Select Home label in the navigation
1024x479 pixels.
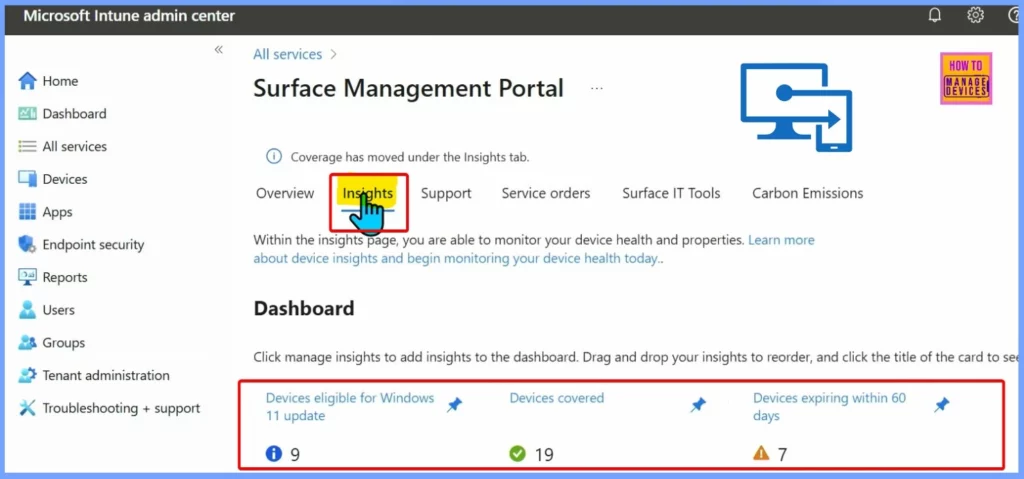pyautogui.click(x=60, y=81)
